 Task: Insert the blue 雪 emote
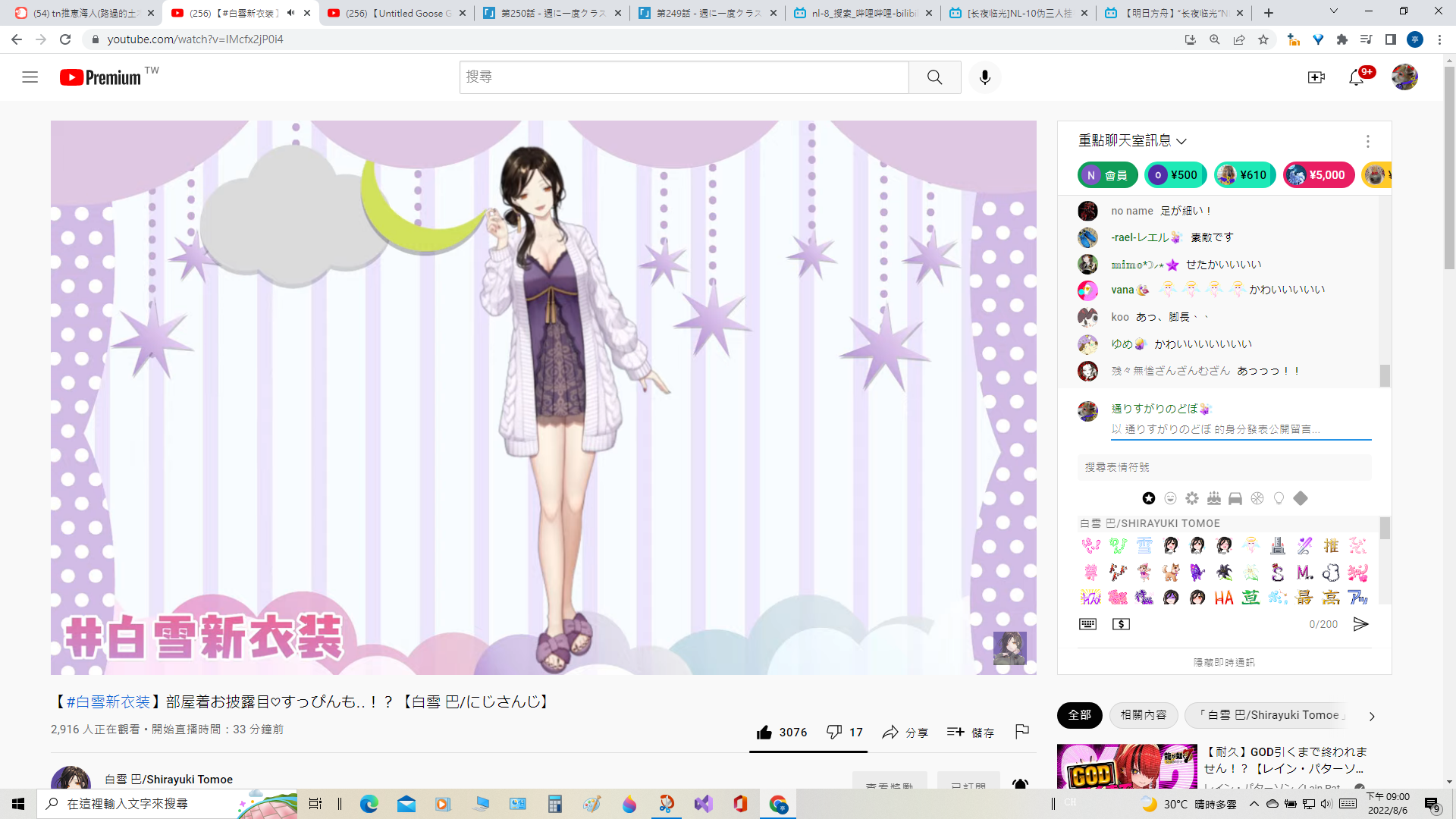click(1144, 545)
